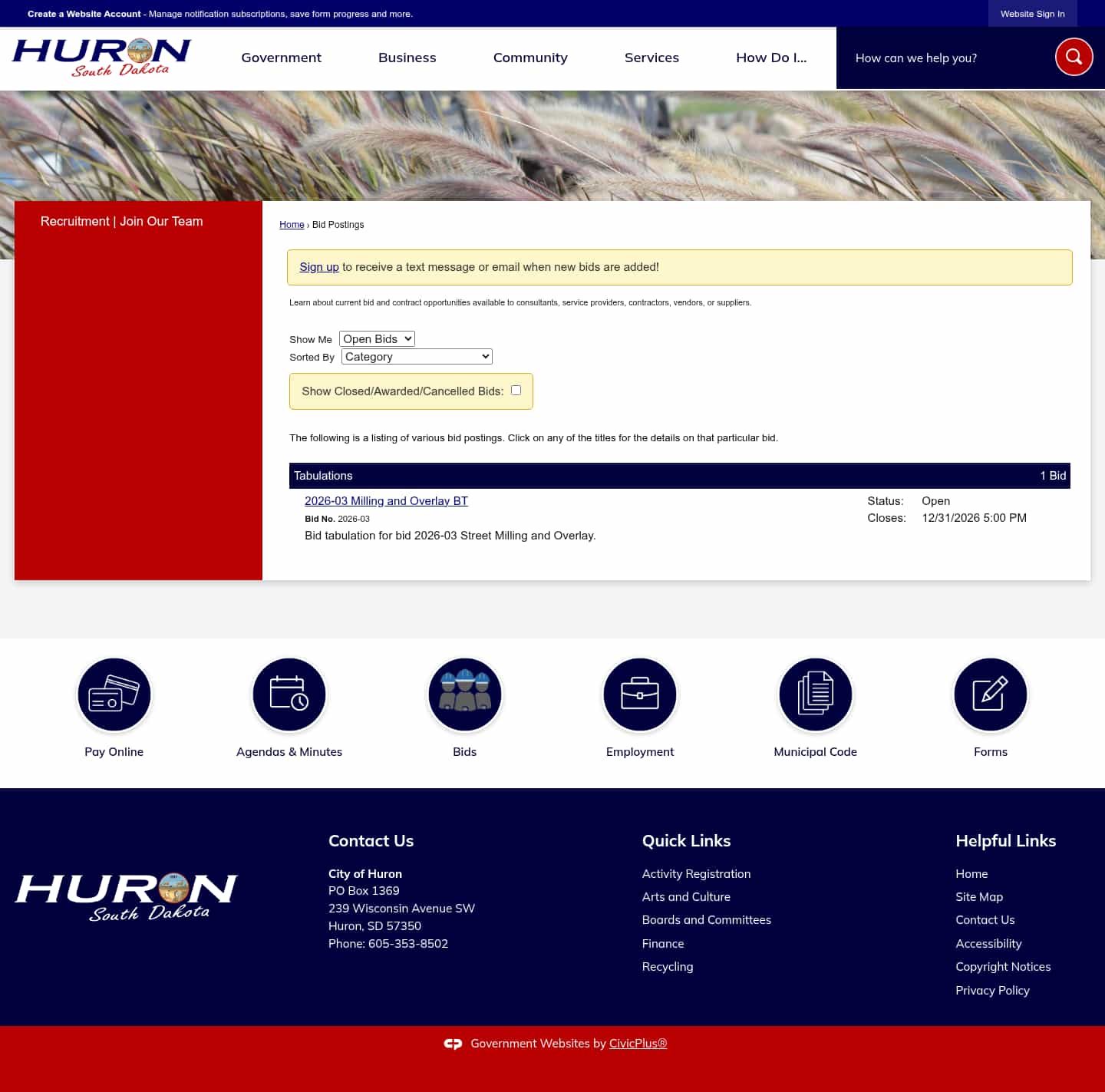Viewport: 1105px width, 1092px height.
Task: Open the Home breadcrumb link
Action: pyautogui.click(x=292, y=224)
